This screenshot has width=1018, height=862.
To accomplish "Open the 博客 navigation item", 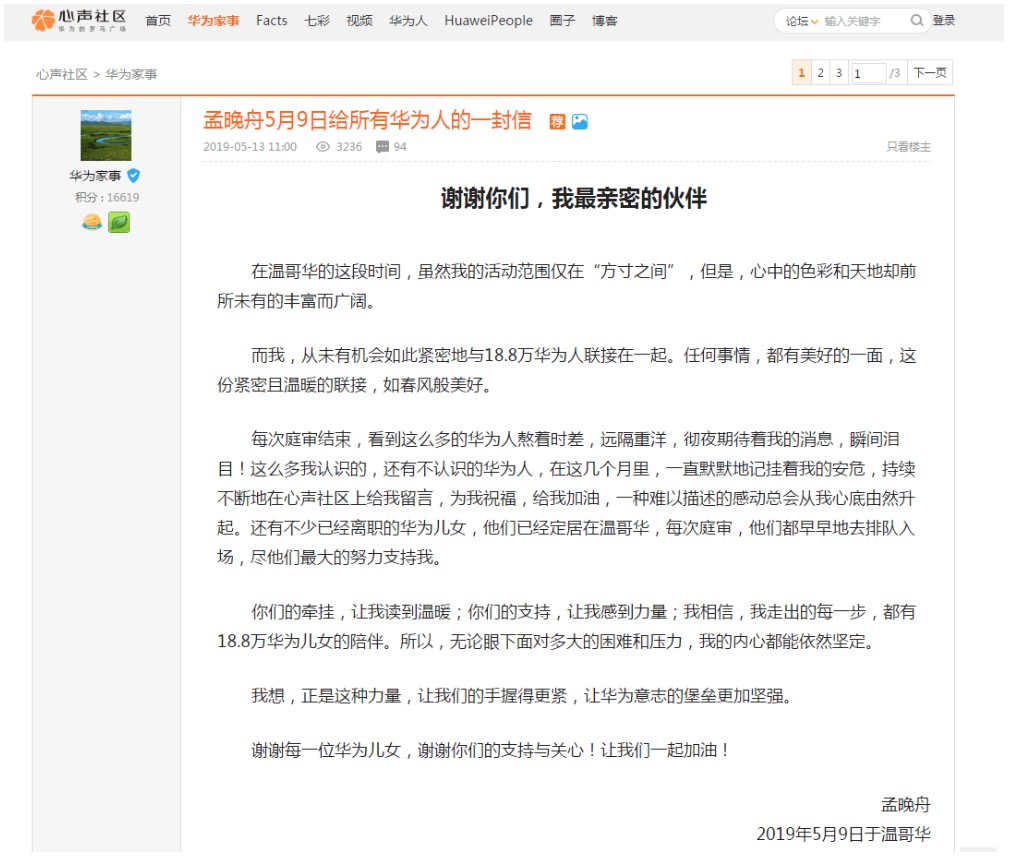I will pyautogui.click(x=604, y=21).
